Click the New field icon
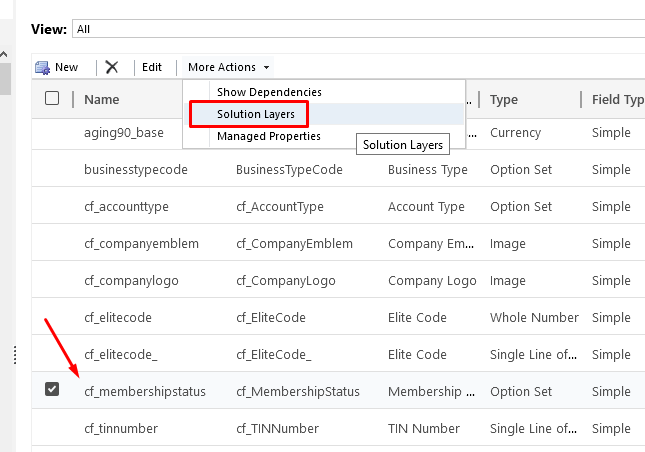 [x=43, y=67]
